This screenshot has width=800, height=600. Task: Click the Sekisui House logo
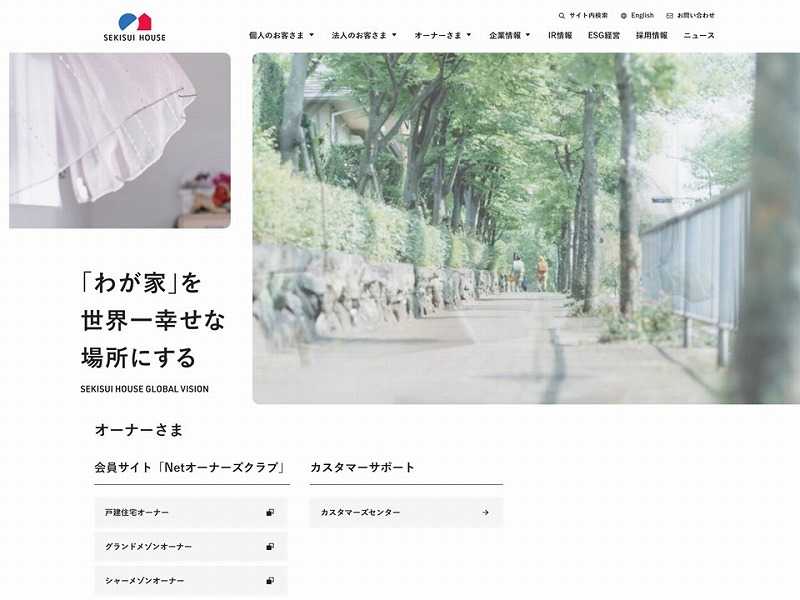coord(135,28)
